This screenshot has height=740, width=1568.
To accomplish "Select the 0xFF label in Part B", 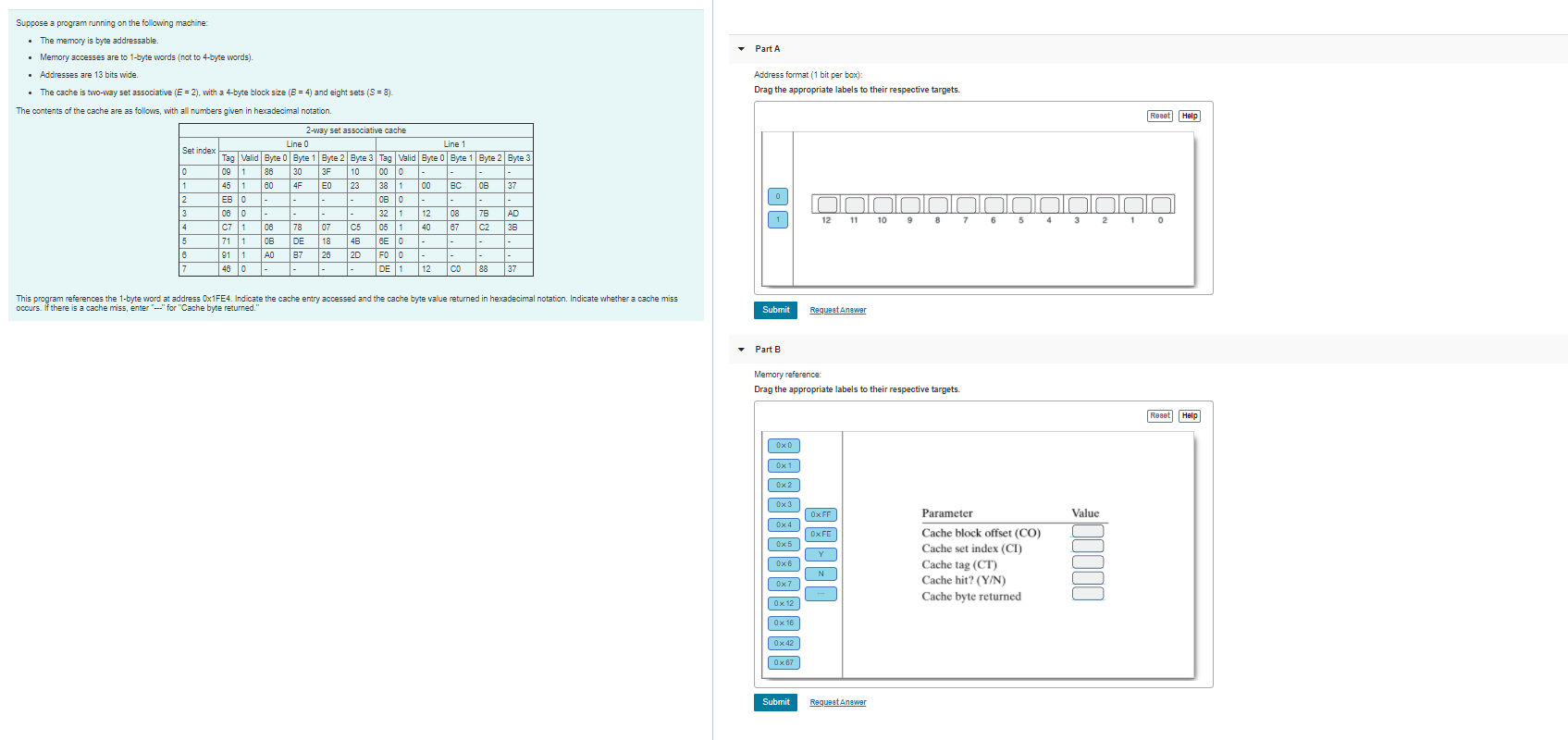I will tap(821, 514).
